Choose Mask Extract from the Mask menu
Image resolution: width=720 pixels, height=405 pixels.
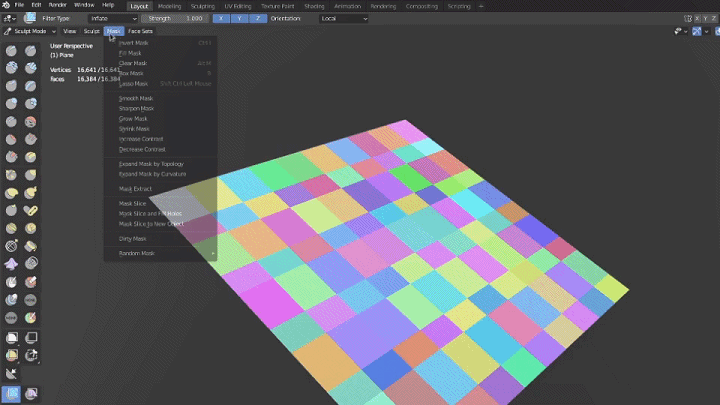coord(135,188)
